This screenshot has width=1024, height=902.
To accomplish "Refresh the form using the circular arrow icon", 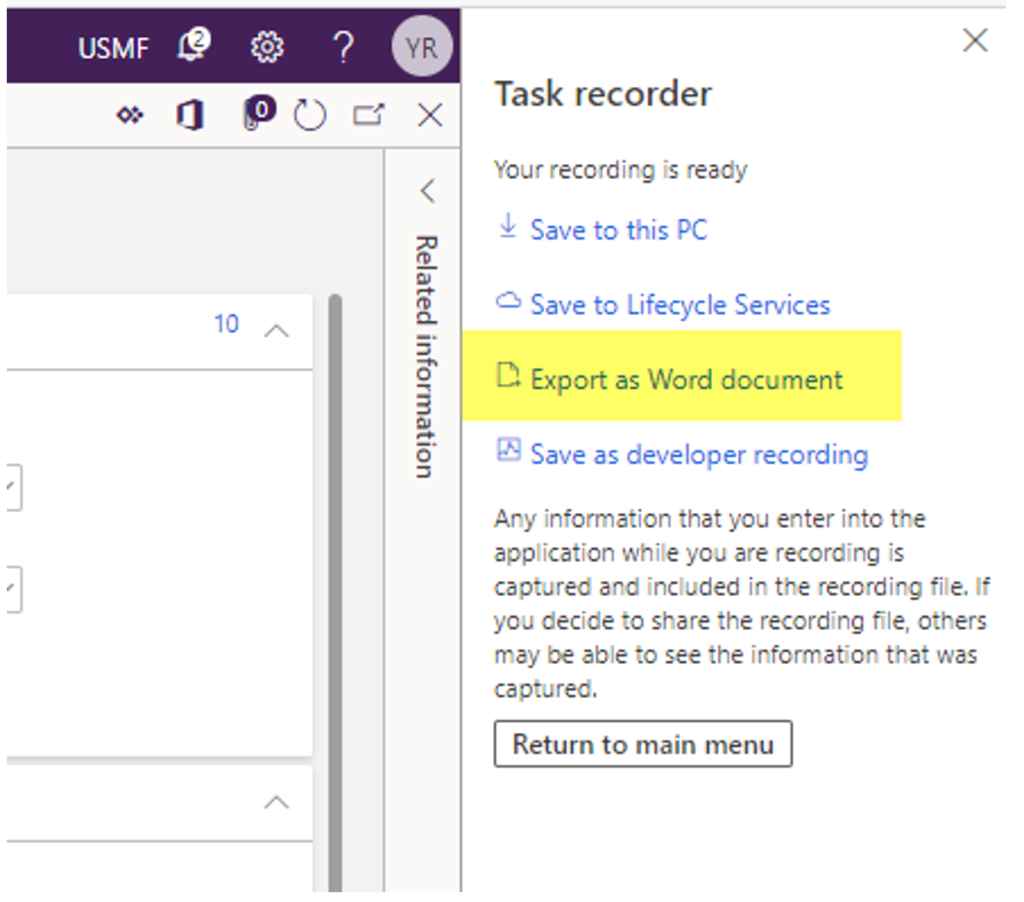I will coord(310,114).
